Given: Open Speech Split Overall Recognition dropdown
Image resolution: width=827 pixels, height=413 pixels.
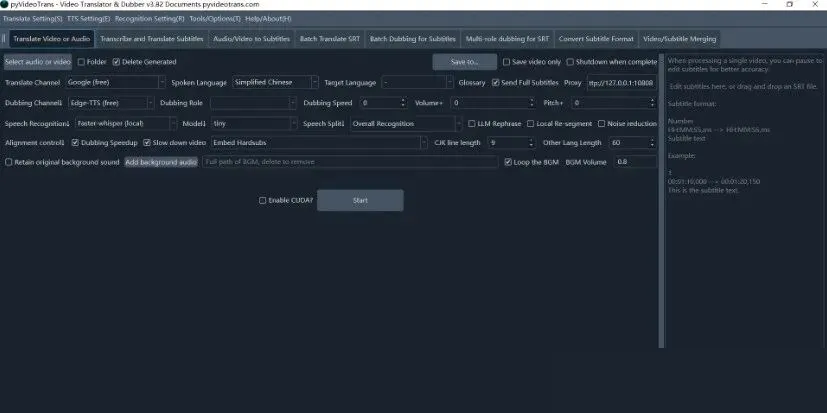Looking at the screenshot, I should click(x=406, y=123).
